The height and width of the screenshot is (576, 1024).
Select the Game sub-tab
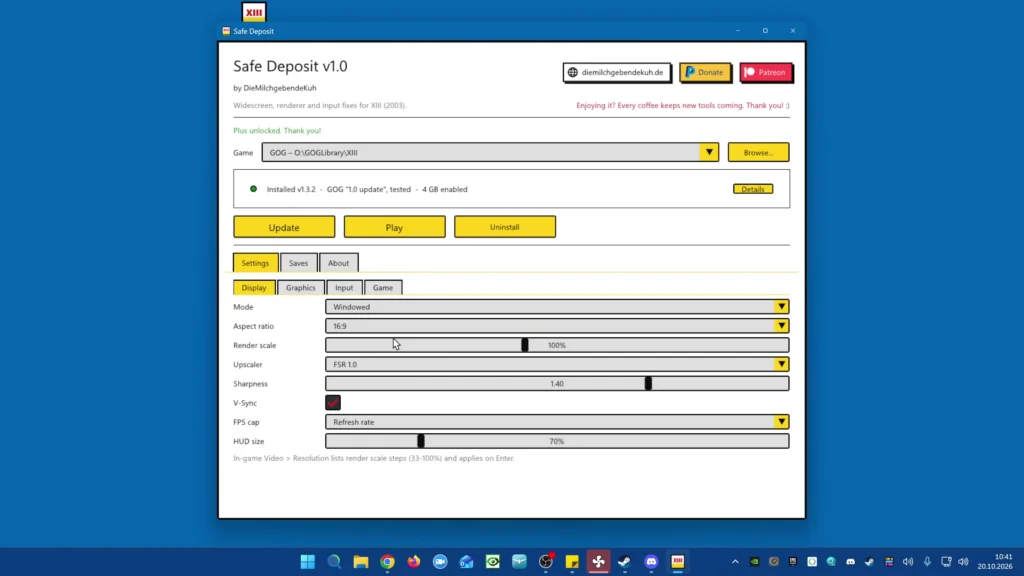[383, 287]
